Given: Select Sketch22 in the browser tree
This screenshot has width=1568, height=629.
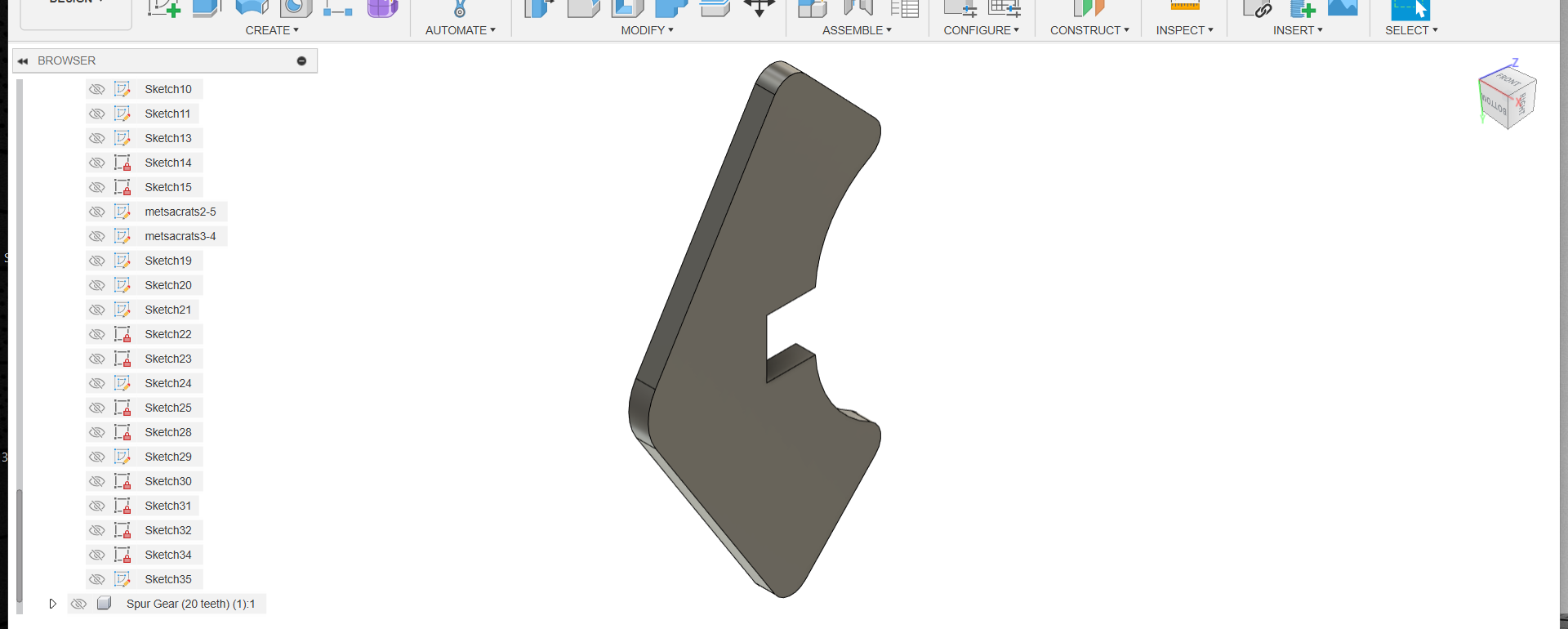Looking at the screenshot, I should point(168,334).
